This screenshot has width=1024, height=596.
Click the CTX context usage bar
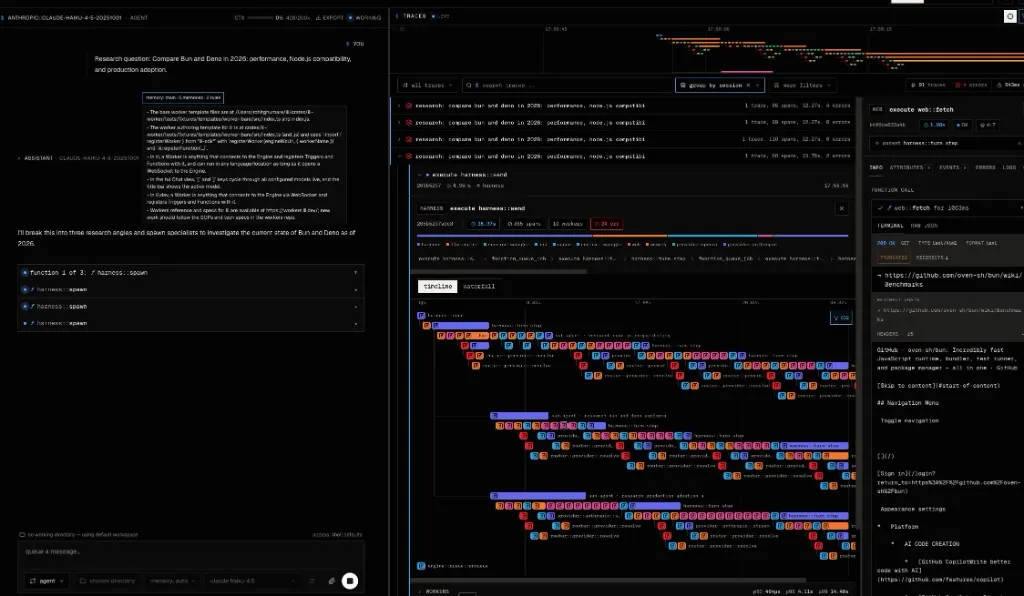pos(259,18)
